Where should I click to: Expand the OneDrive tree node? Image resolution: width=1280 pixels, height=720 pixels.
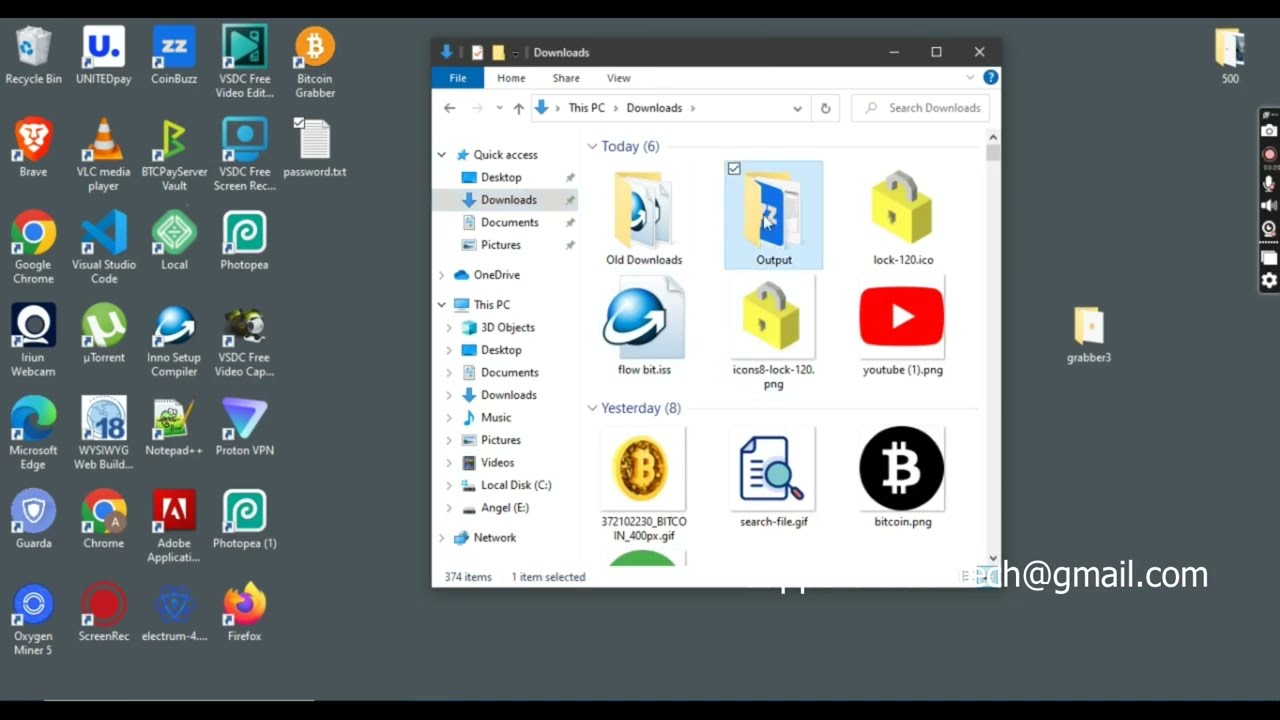(442, 275)
